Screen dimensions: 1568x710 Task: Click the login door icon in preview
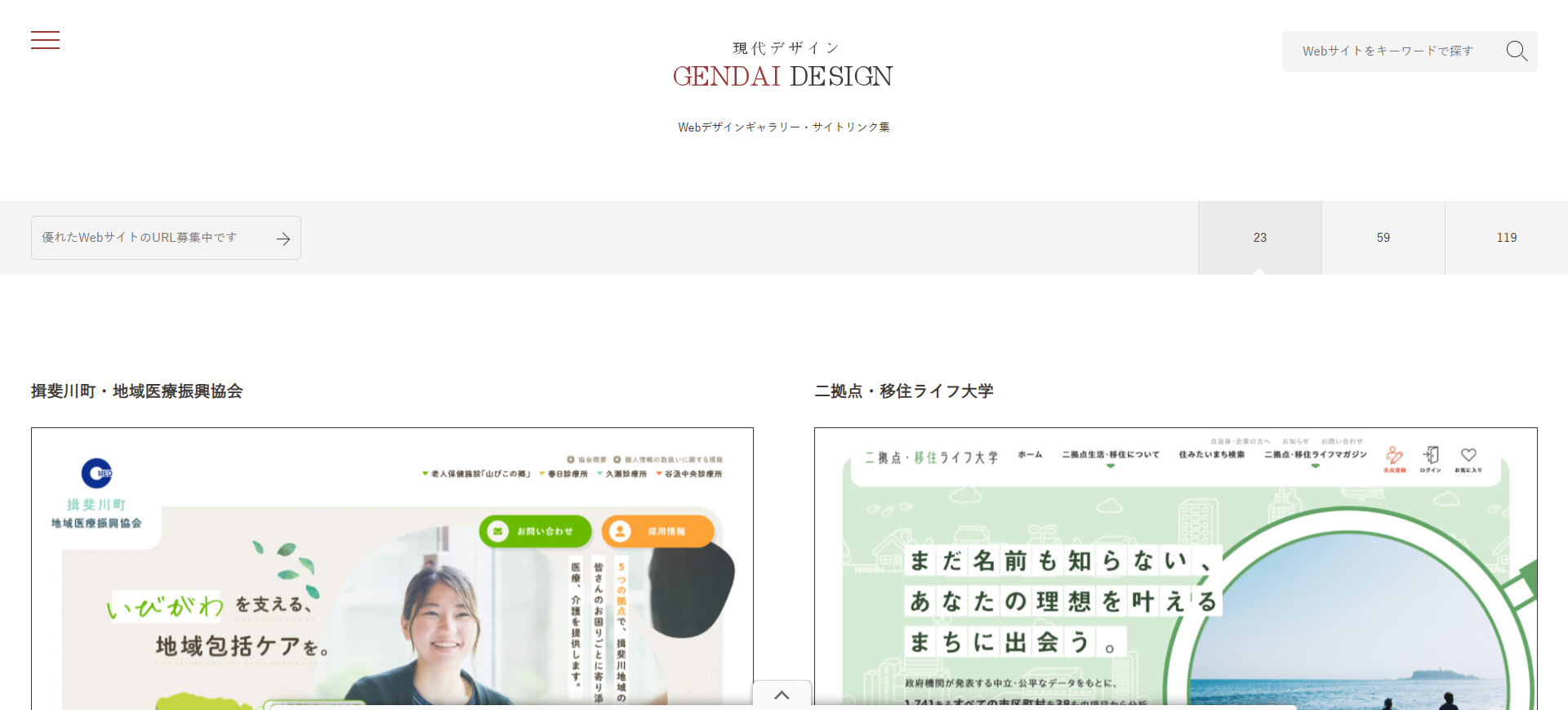1431,456
